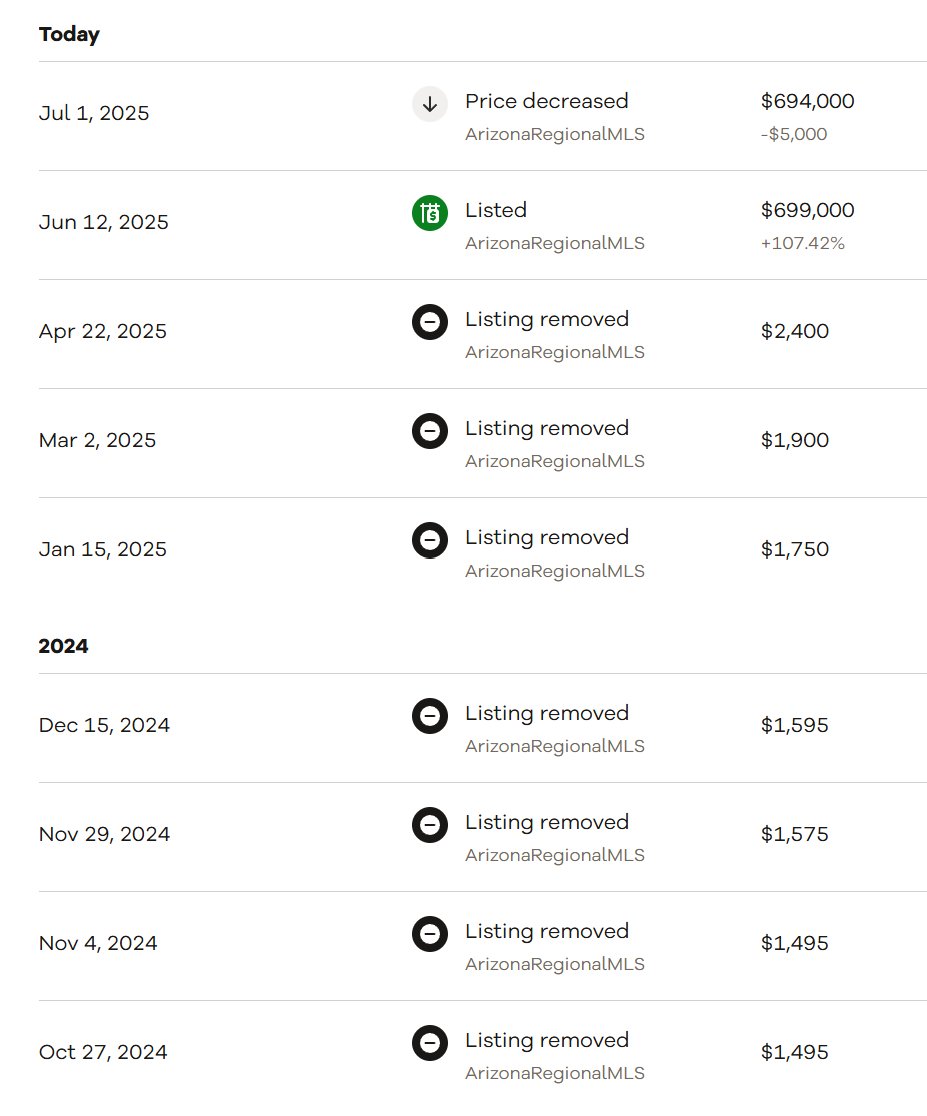Open the Jul 1, 2025 history row

pyautogui.click(x=483, y=116)
